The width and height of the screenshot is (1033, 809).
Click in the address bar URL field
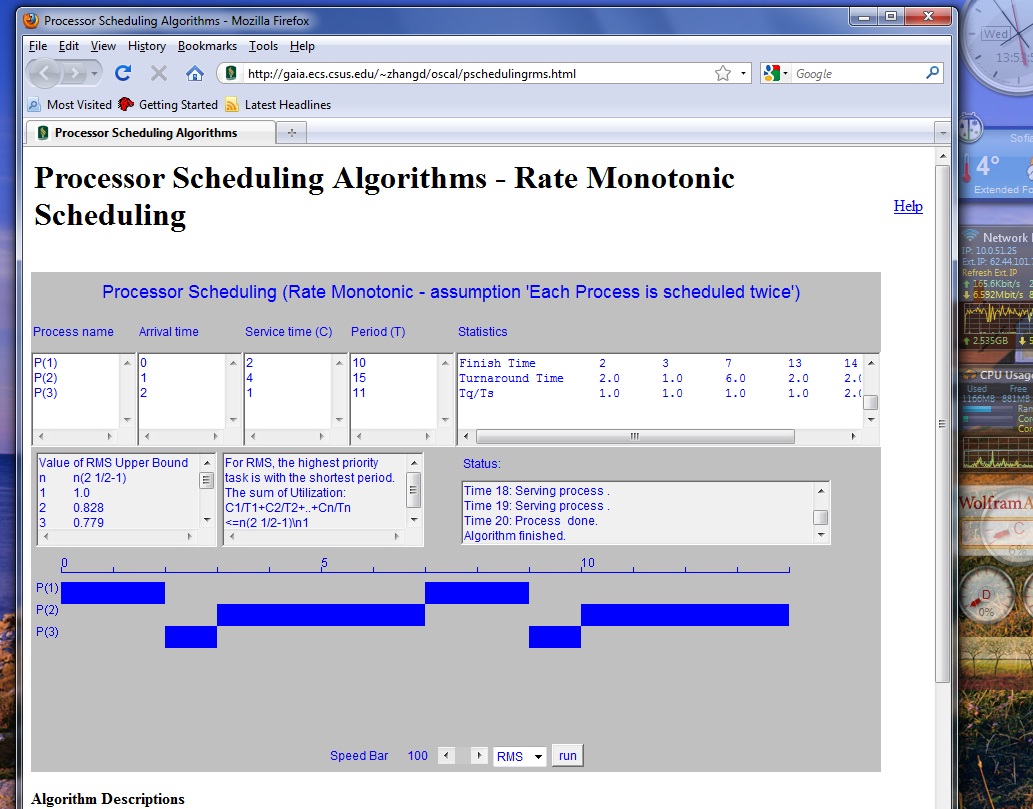tap(477, 74)
